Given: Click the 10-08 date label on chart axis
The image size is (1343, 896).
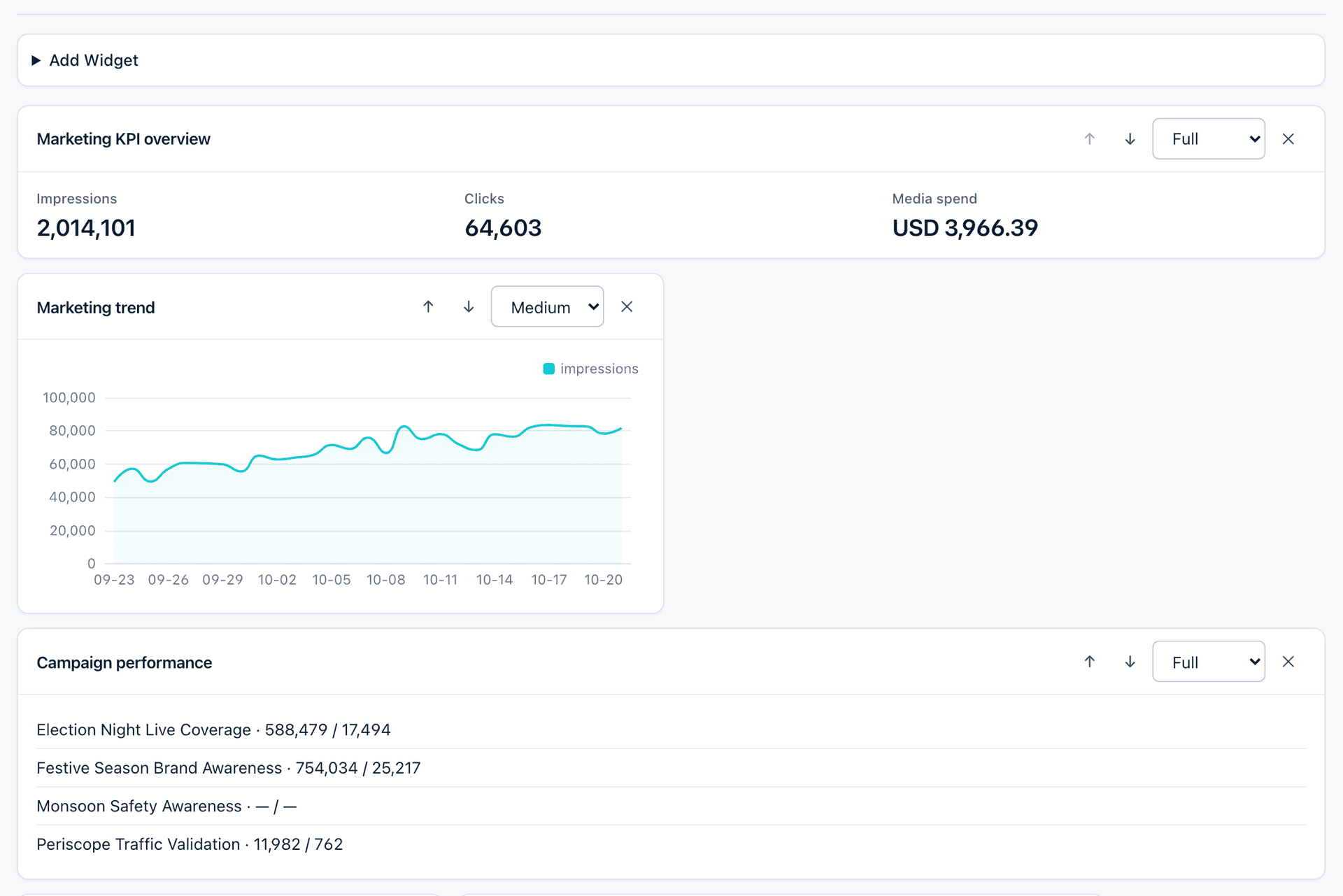Looking at the screenshot, I should [x=386, y=580].
